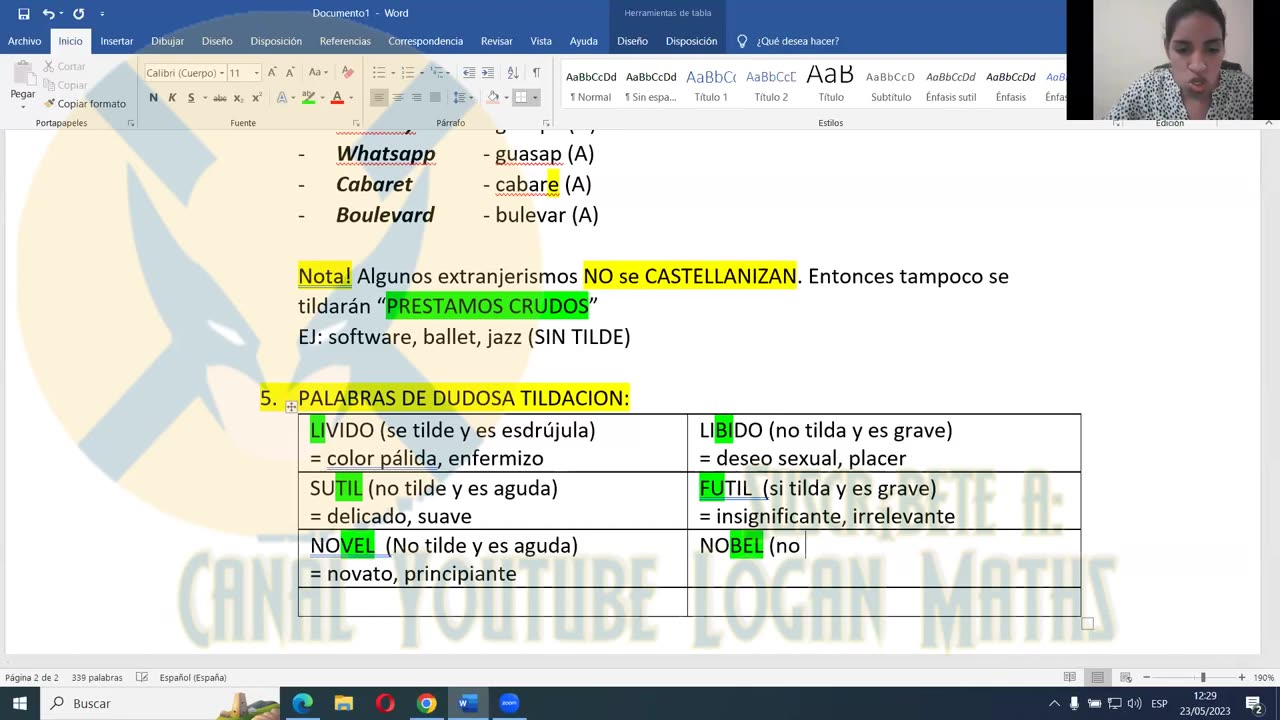
Task: Align text left
Action: 379,97
